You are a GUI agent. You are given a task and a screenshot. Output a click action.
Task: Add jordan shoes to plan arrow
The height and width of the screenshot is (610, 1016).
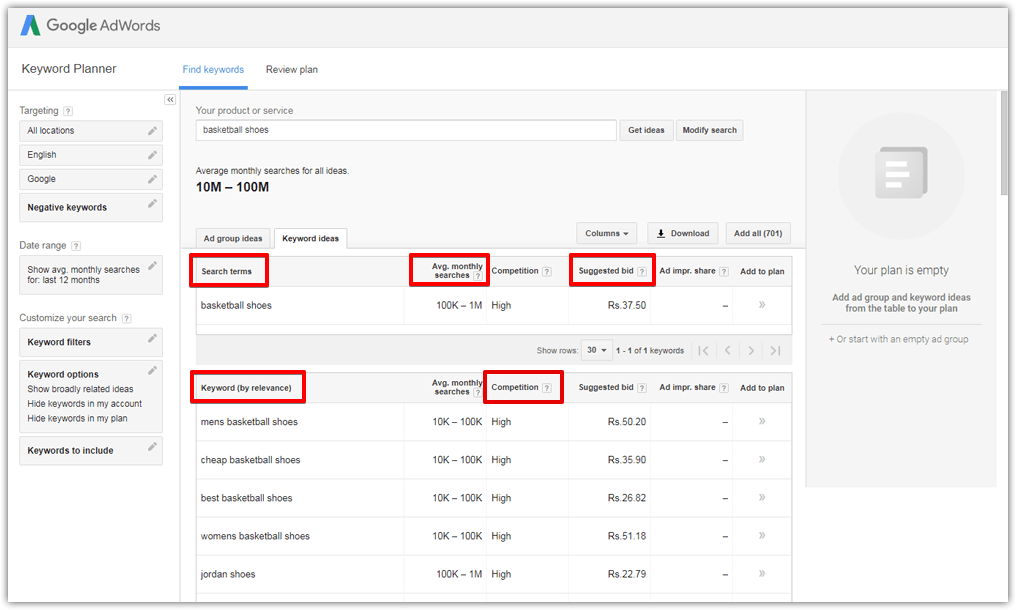click(762, 574)
